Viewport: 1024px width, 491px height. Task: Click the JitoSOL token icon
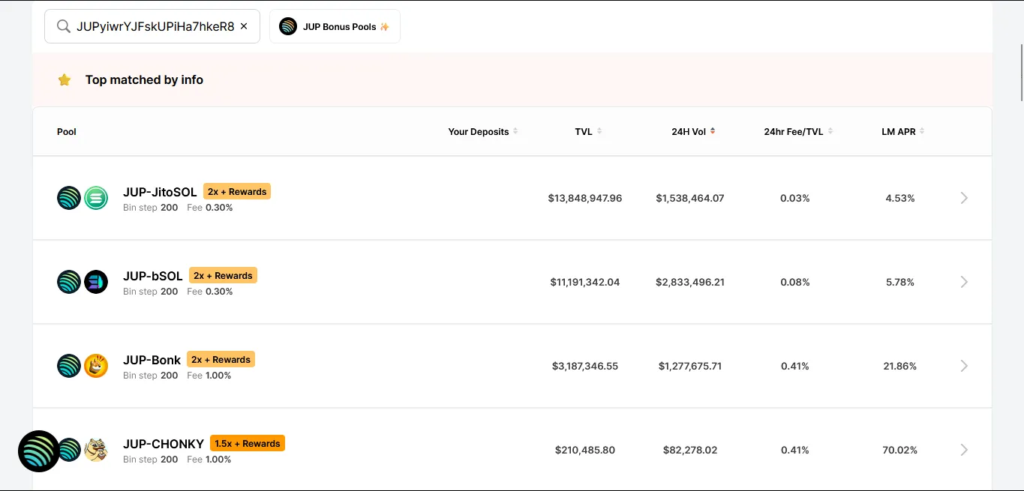coord(96,198)
